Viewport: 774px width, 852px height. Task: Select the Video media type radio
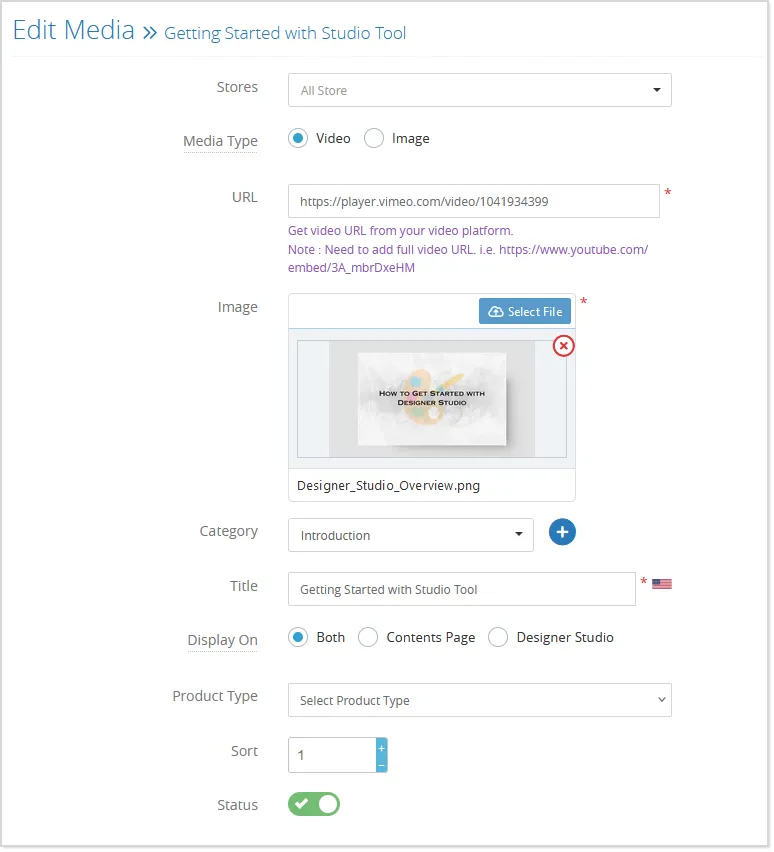[x=298, y=139]
